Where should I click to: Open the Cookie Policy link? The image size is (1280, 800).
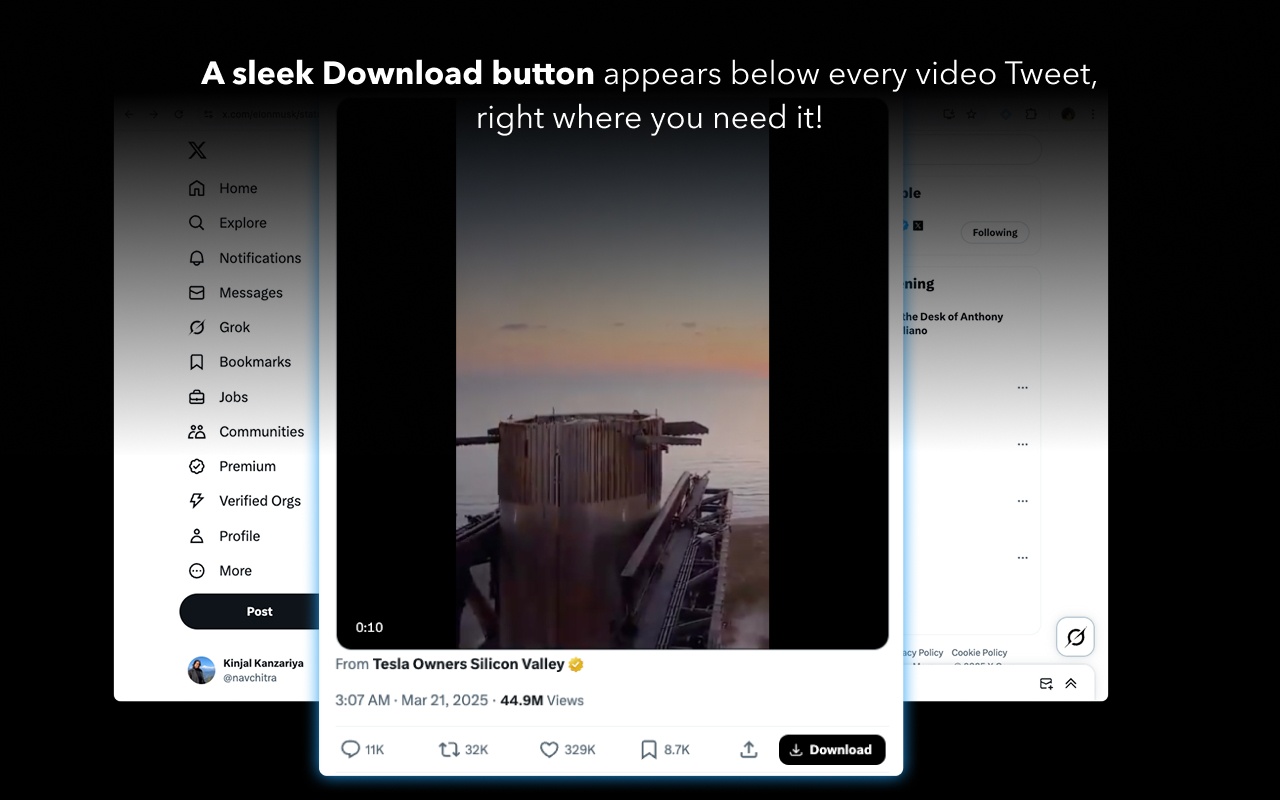[979, 653]
